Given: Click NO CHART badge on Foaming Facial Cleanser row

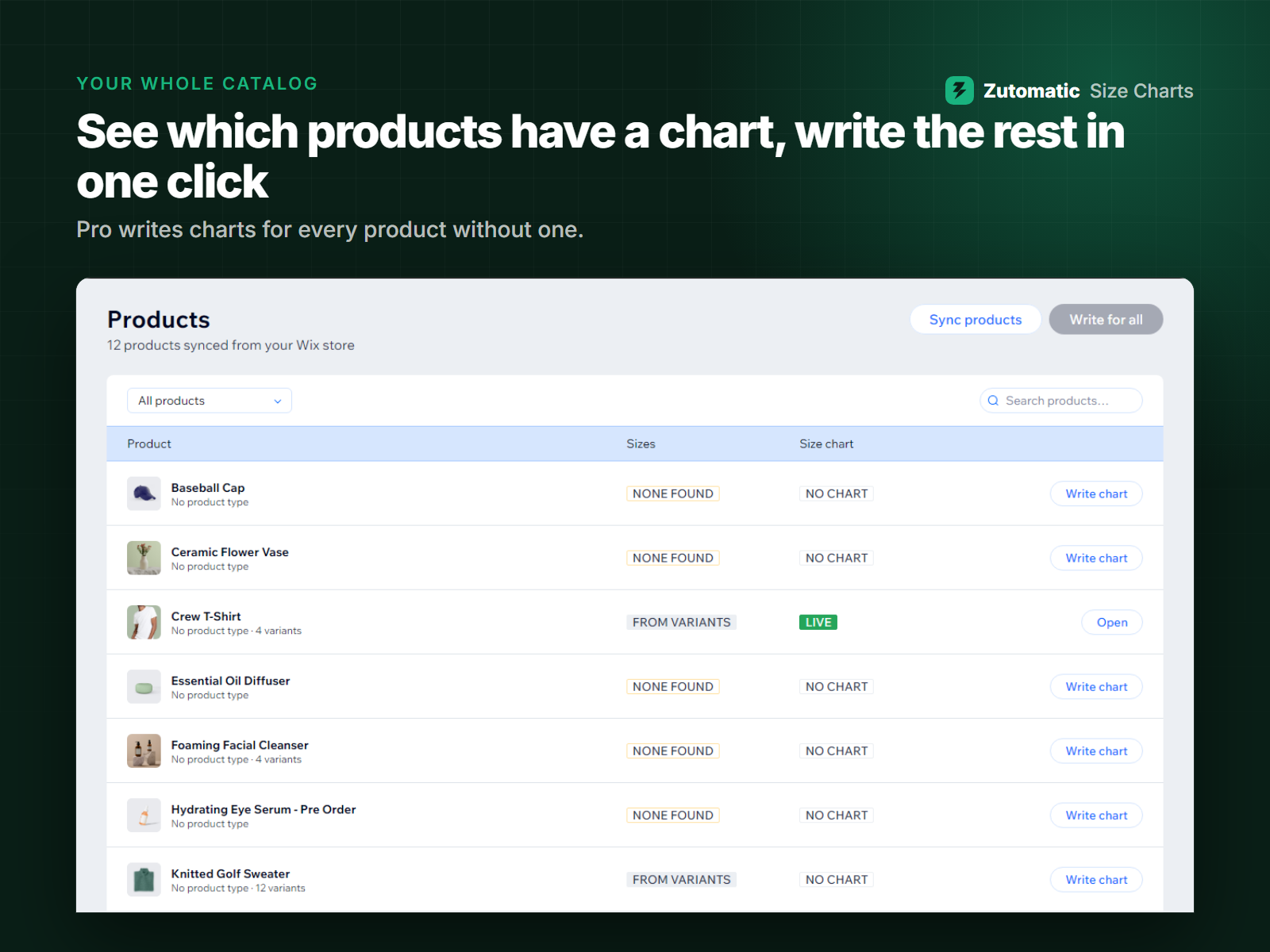Looking at the screenshot, I should tap(837, 750).
